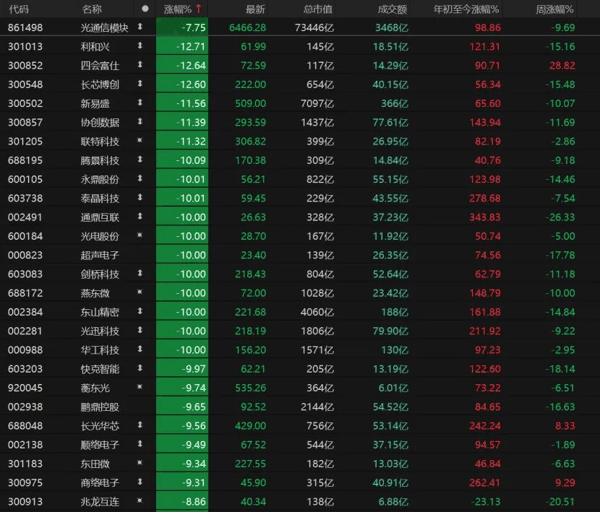Click 泰晶科技 year-to-date value 278.68
The width and height of the screenshot is (600, 512).
[x=485, y=198]
